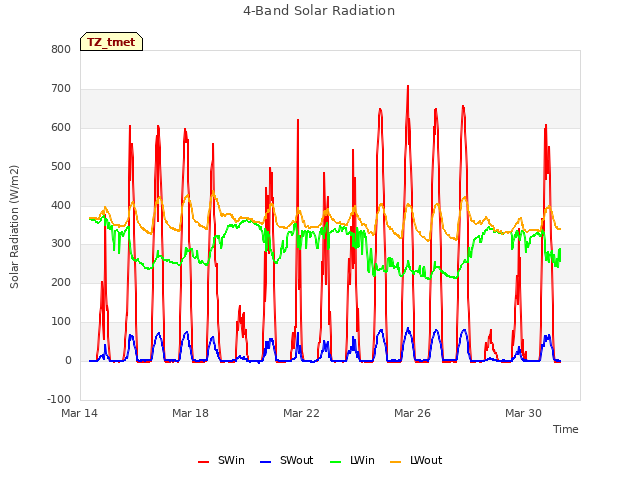Click the tallest SWin peak near Mar 26
The height and width of the screenshot is (480, 640).
(x=408, y=87)
